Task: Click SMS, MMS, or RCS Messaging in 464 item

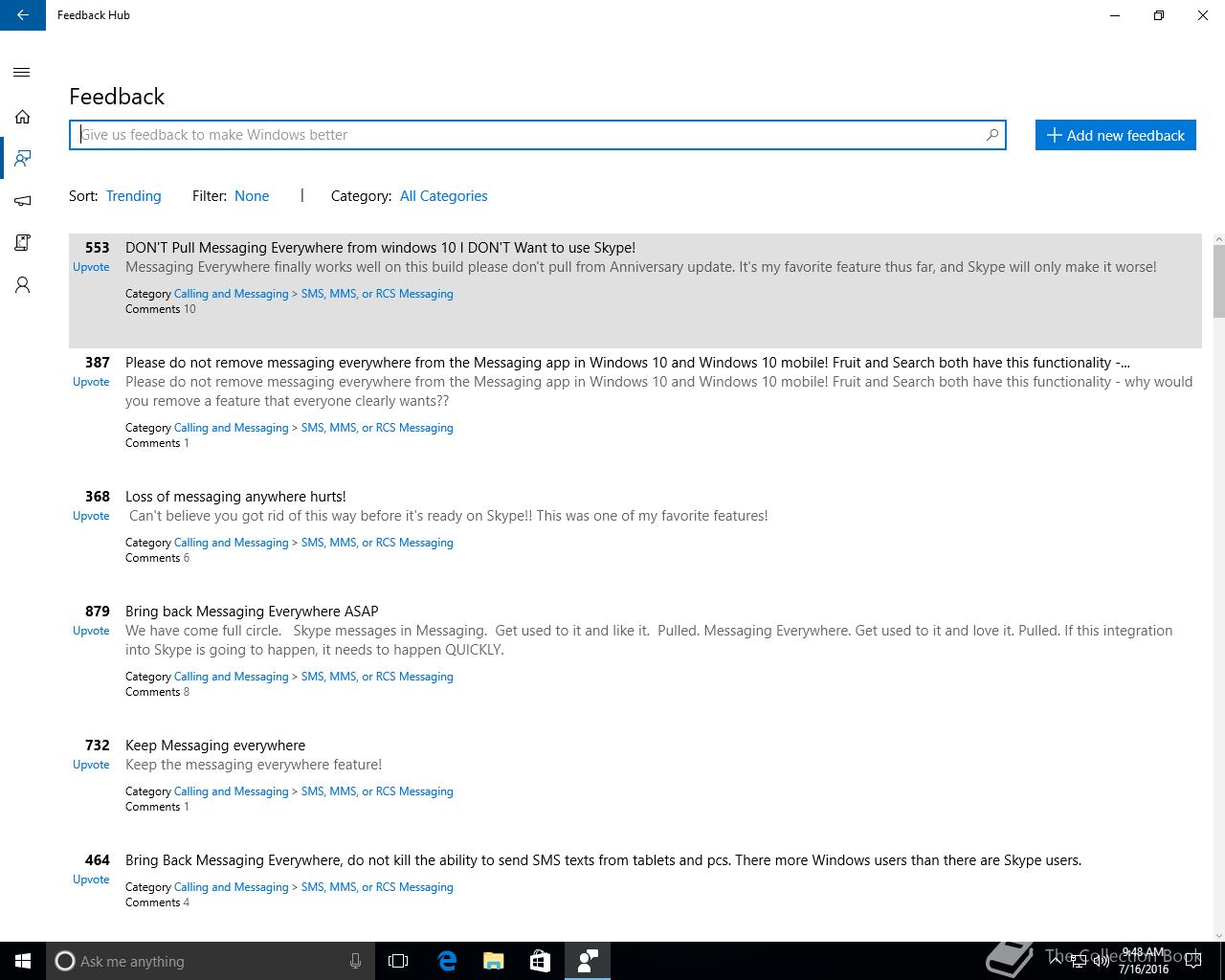Action: point(377,887)
